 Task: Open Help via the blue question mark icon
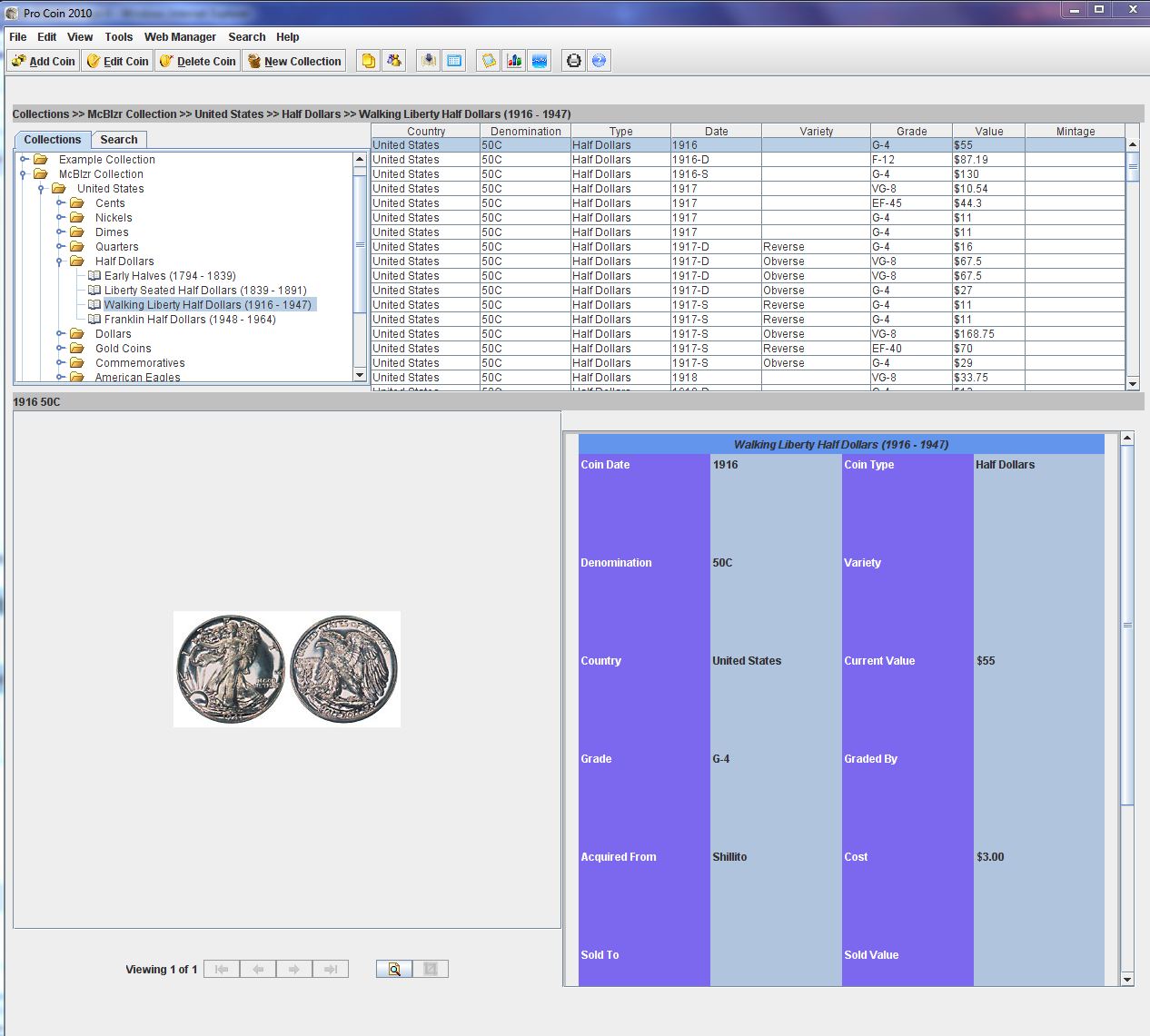[599, 61]
